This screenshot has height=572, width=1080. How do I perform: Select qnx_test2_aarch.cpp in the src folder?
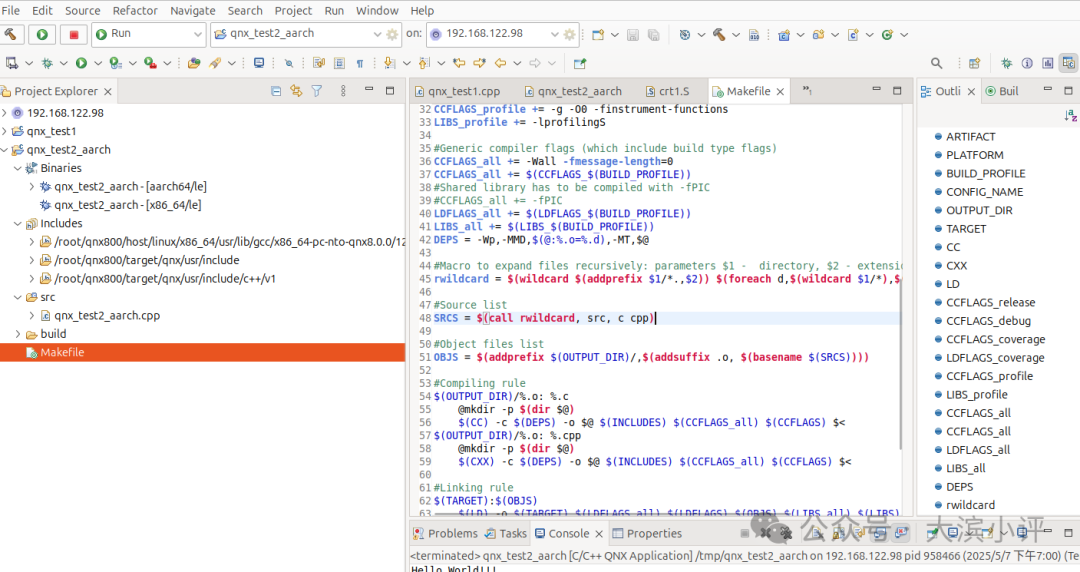(x=107, y=315)
